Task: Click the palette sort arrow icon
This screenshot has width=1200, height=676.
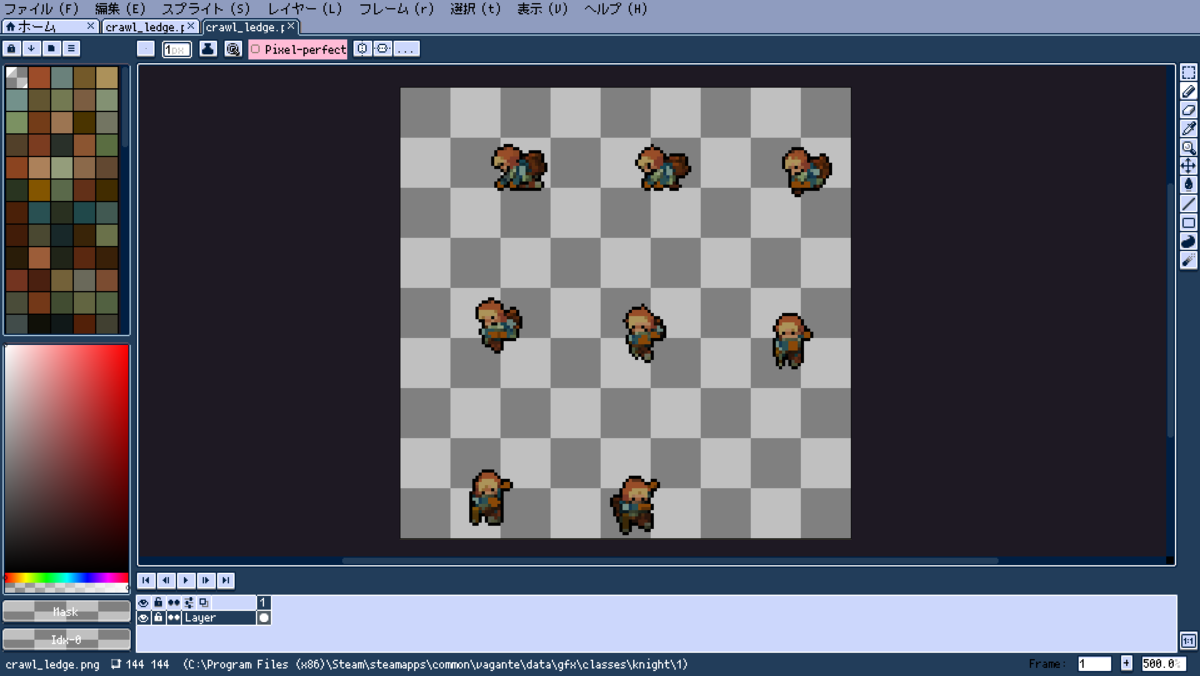Action: click(32, 48)
